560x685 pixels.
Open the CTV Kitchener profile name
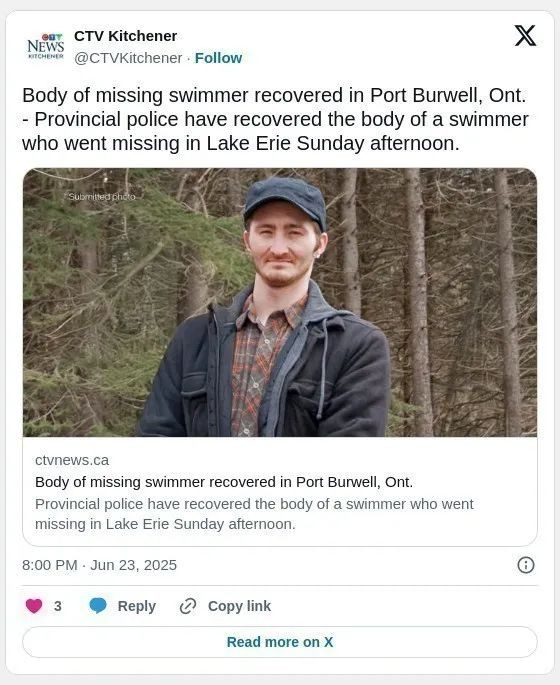125,36
